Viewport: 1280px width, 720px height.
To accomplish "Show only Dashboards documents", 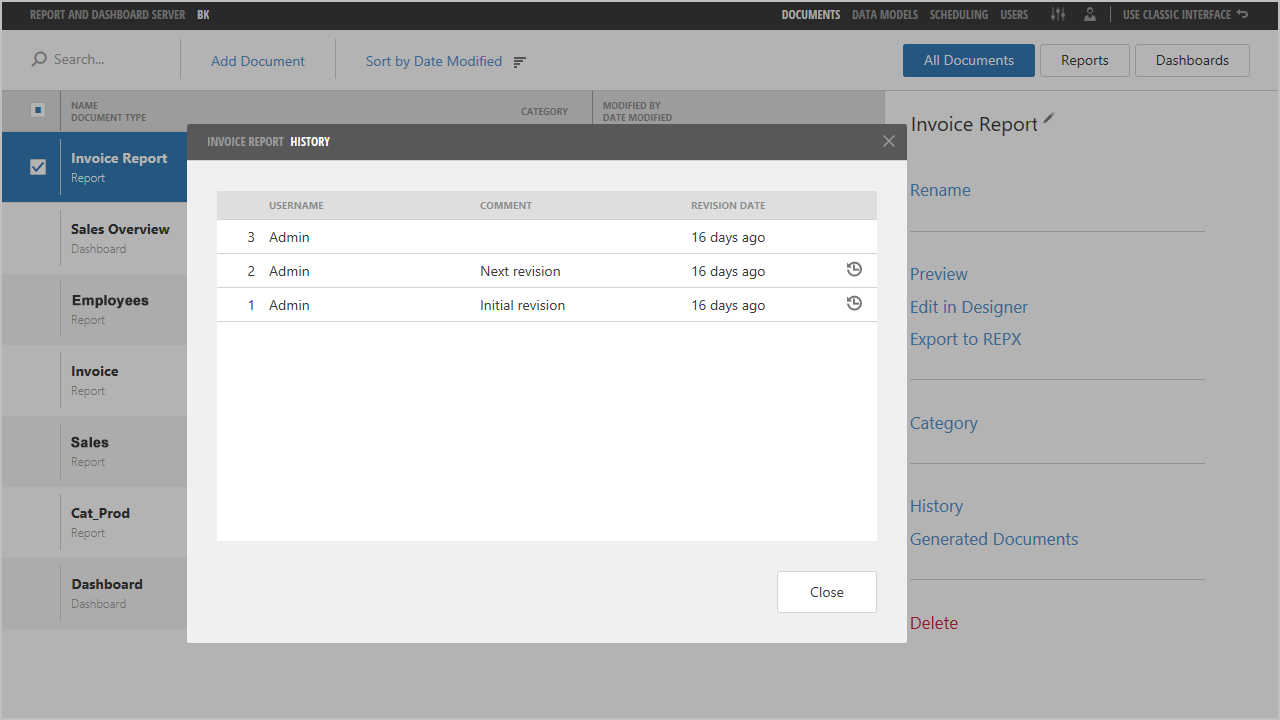I will click(1192, 60).
